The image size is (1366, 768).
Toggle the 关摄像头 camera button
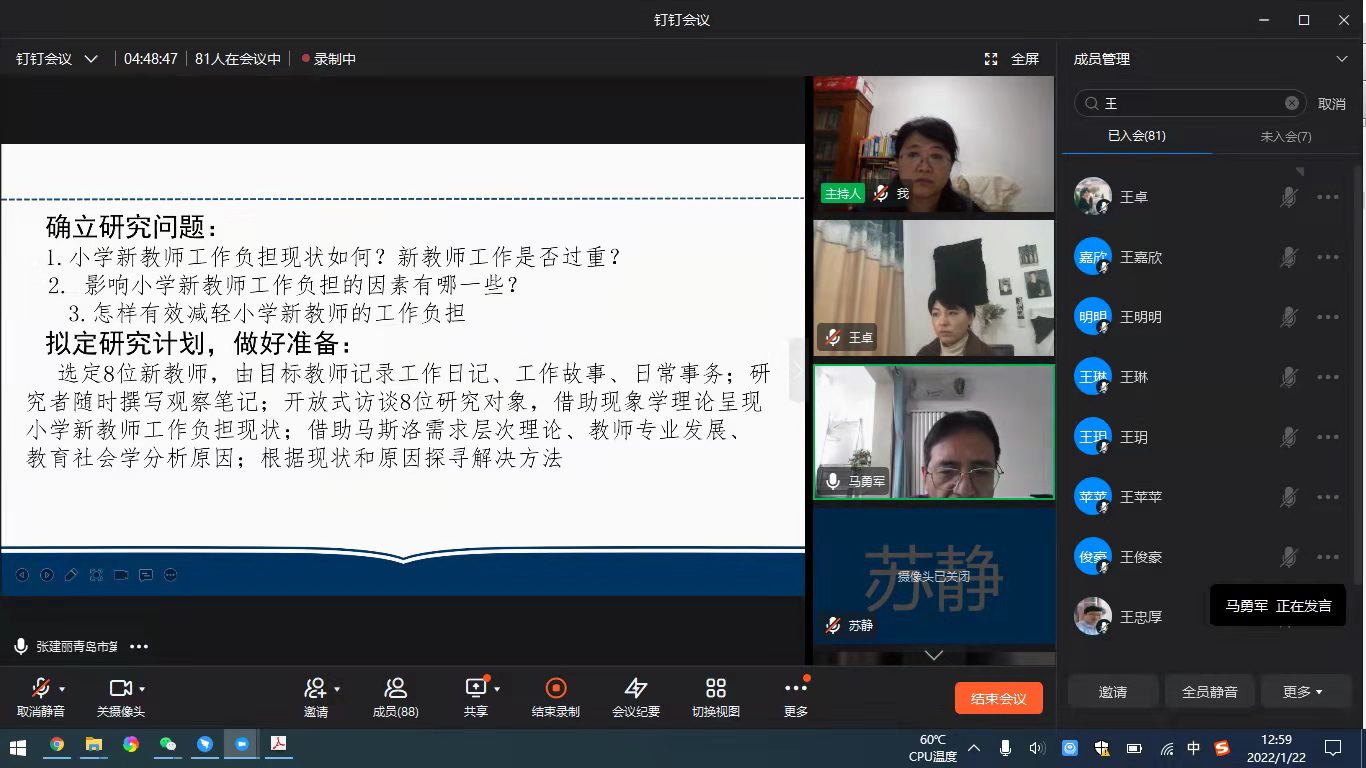[120, 689]
